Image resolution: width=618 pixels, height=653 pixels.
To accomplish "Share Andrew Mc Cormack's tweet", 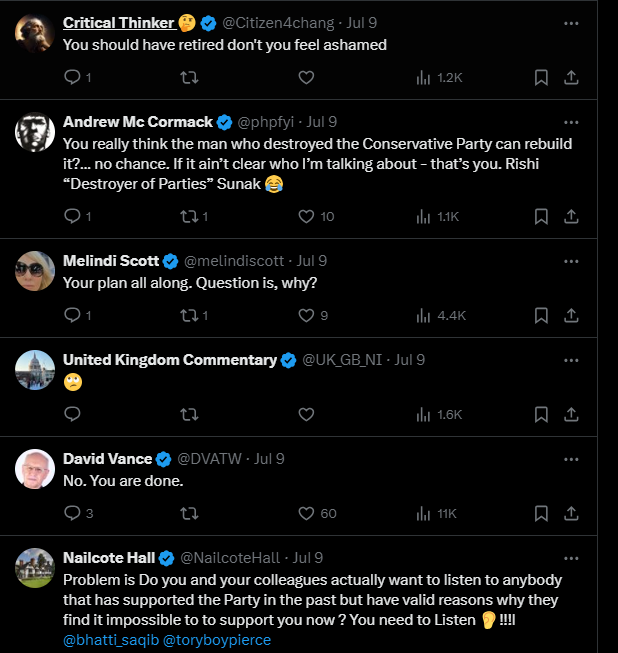I will coord(572,216).
